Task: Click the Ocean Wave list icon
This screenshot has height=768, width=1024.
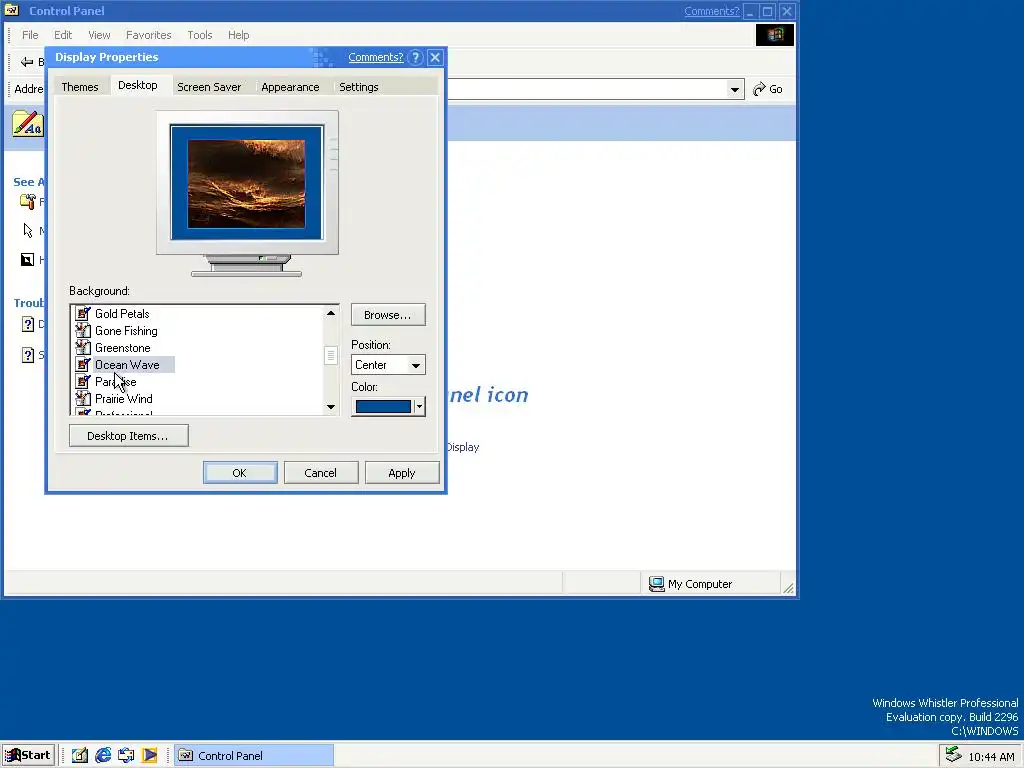Action: click(x=83, y=364)
